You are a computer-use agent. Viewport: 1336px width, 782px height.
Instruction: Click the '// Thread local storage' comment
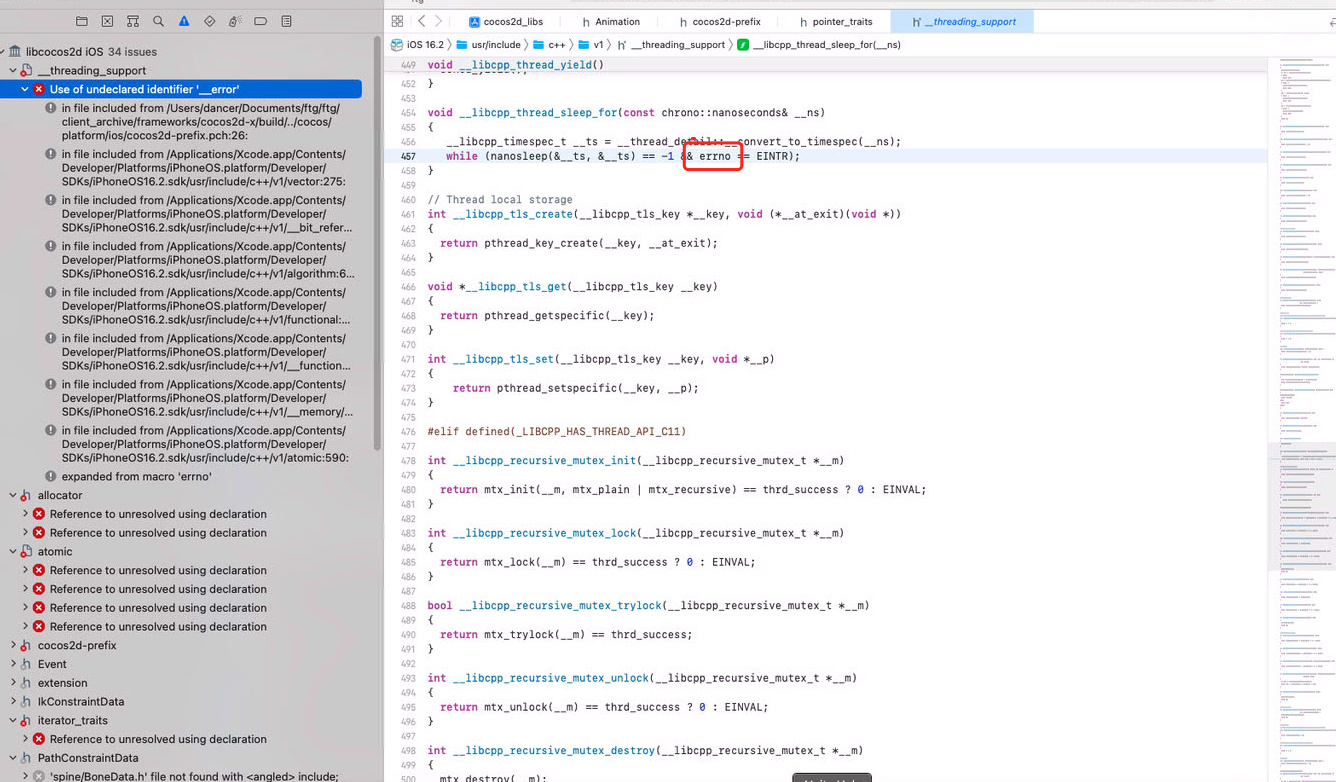(x=500, y=200)
